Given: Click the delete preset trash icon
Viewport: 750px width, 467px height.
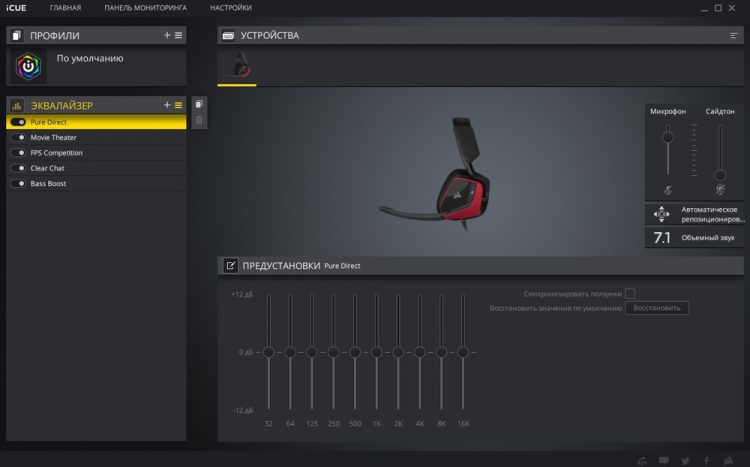Looking at the screenshot, I should pyautogui.click(x=199, y=120).
